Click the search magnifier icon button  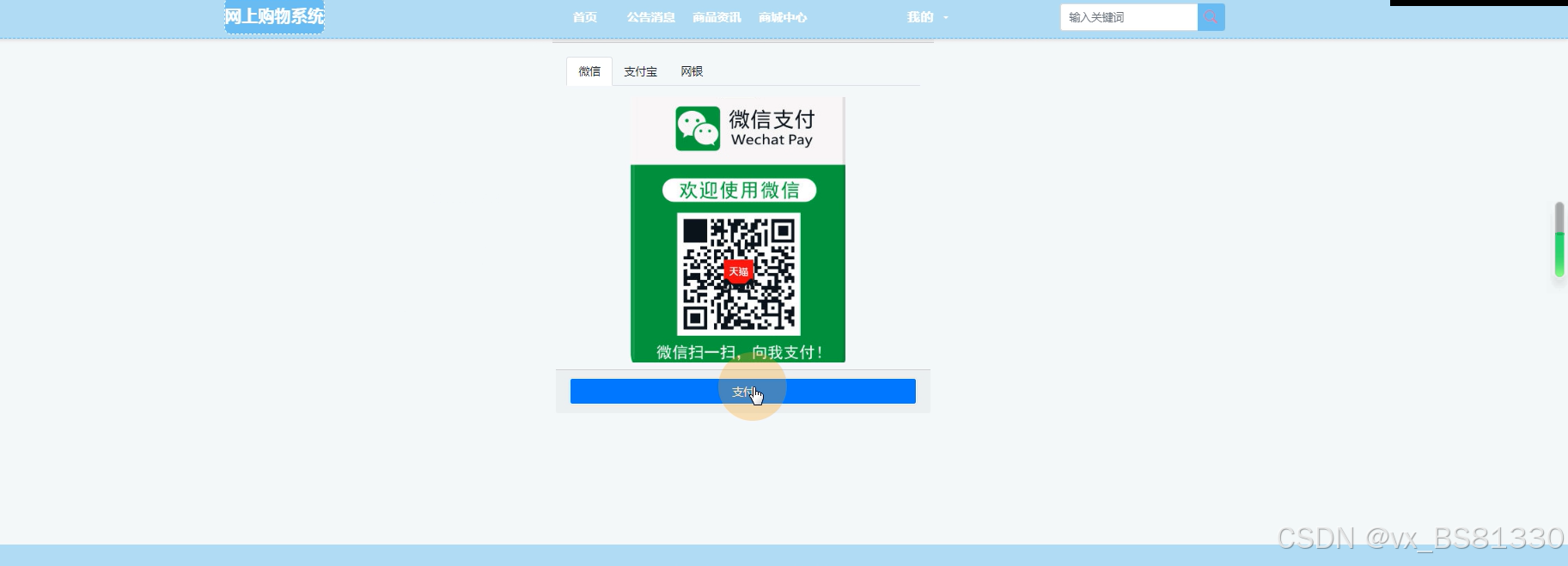tap(1211, 17)
